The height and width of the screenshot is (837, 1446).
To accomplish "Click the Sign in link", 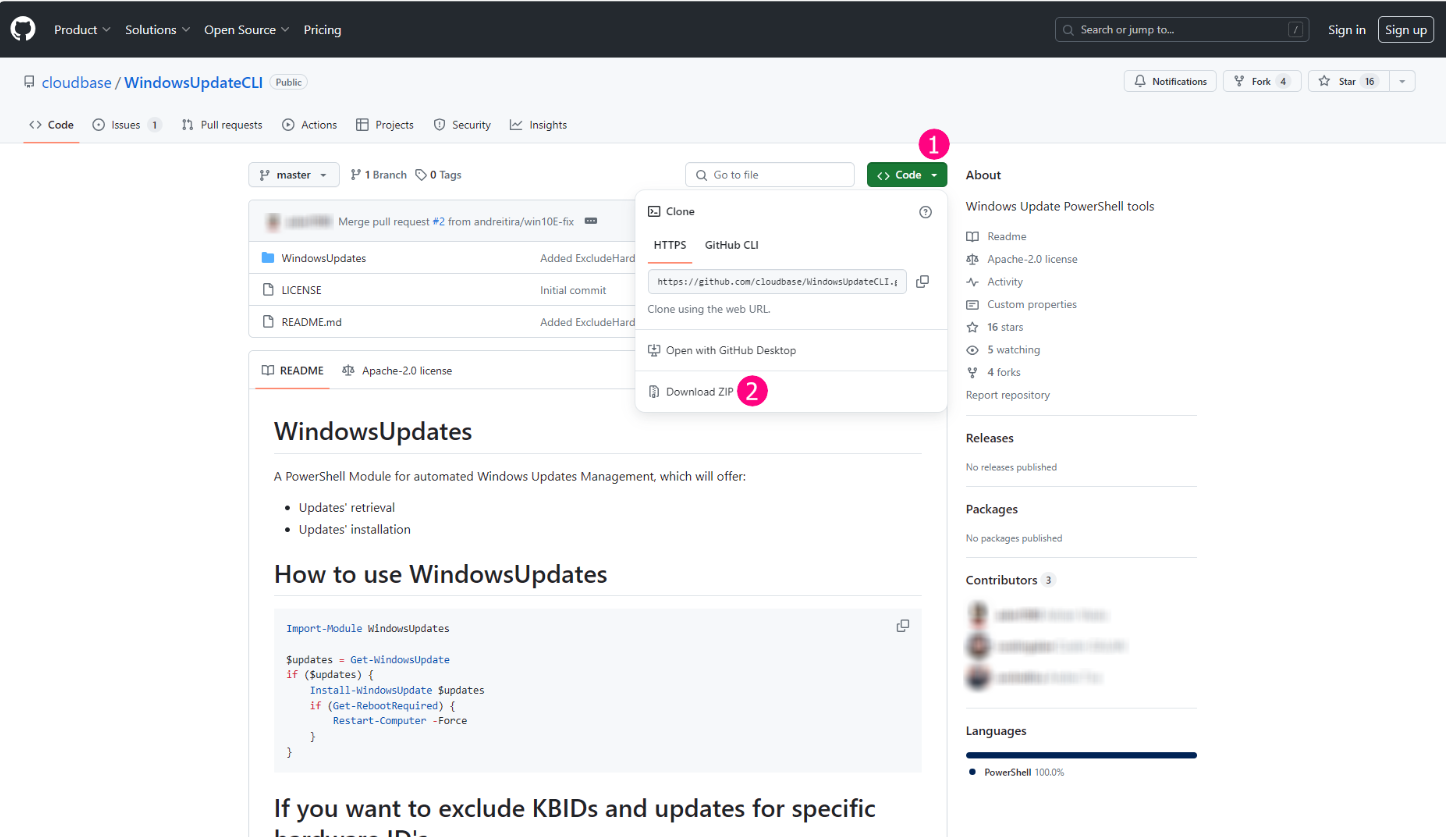I will tap(1347, 30).
